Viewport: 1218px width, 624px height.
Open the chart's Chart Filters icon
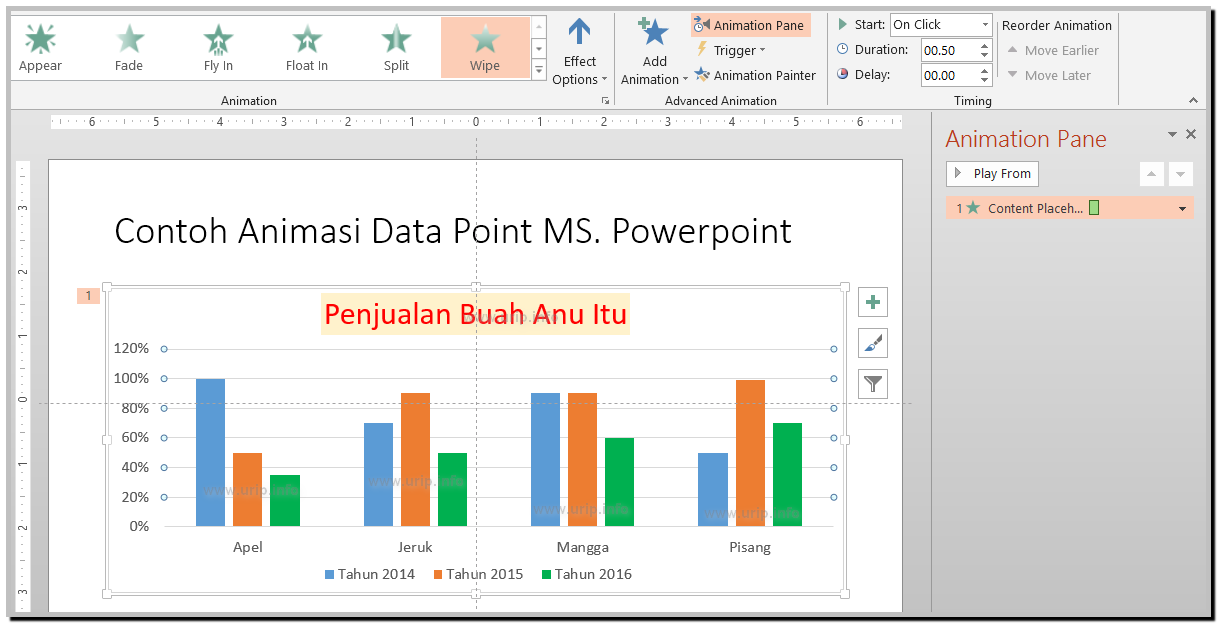click(x=872, y=383)
